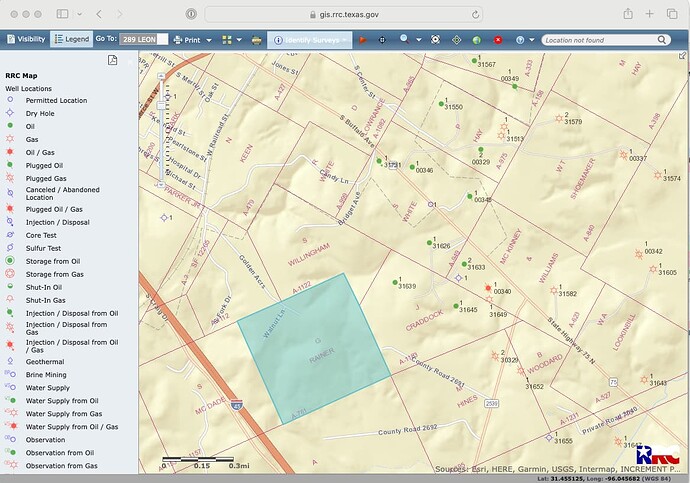Click the Safari share icon
The width and height of the screenshot is (690, 483).
point(628,14)
